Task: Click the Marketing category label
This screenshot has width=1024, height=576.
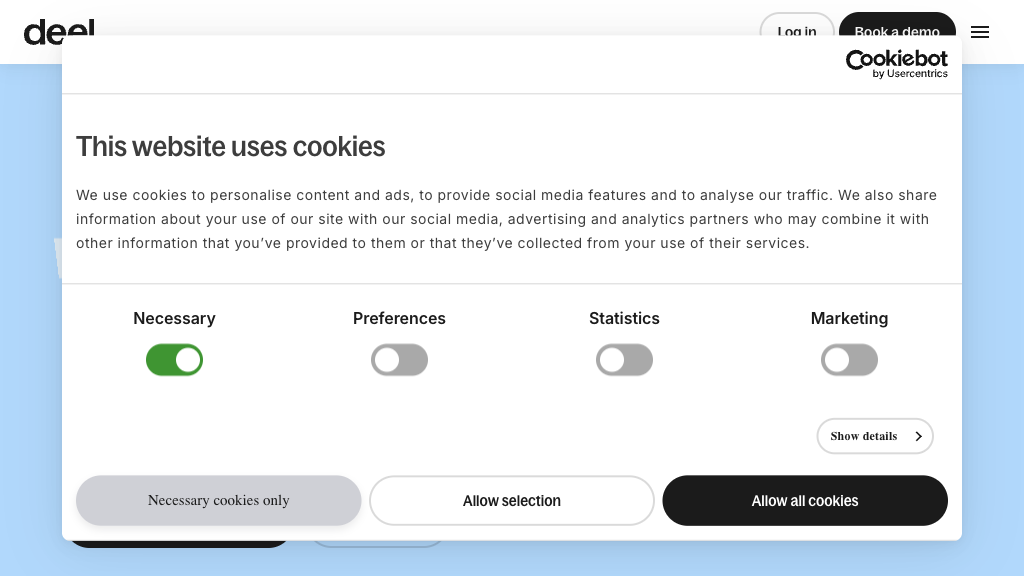Action: (x=849, y=318)
